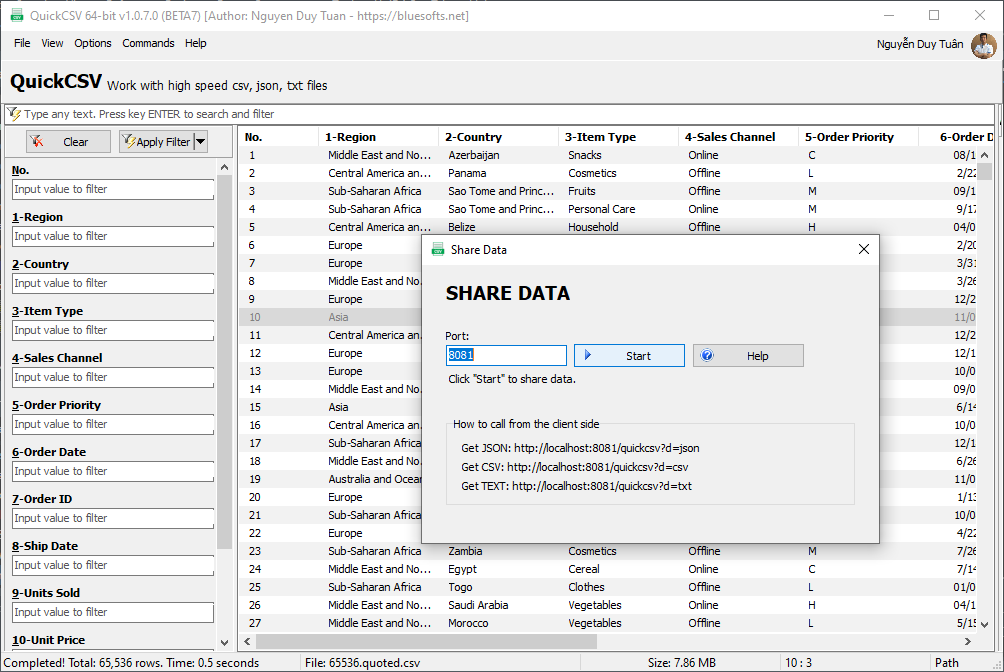Click the Size 7.86 MB status entry
Image resolution: width=1004 pixels, height=672 pixels.
[x=681, y=663]
